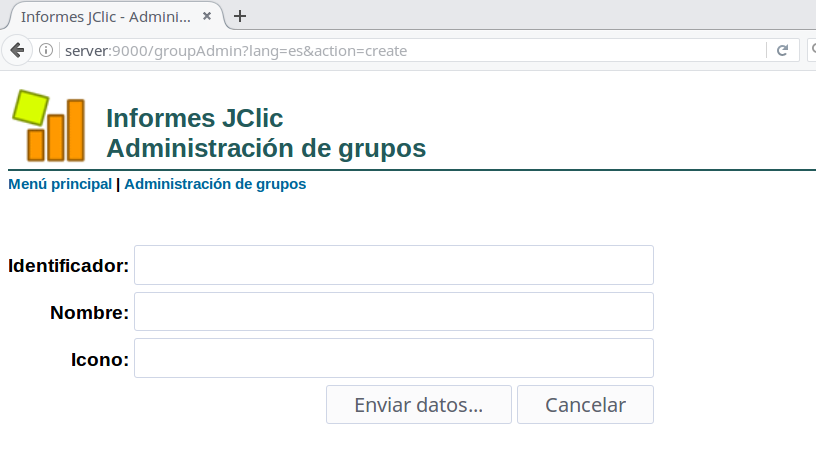Focus the Identificador text field
Screen dimensions: 816x454
393,265
